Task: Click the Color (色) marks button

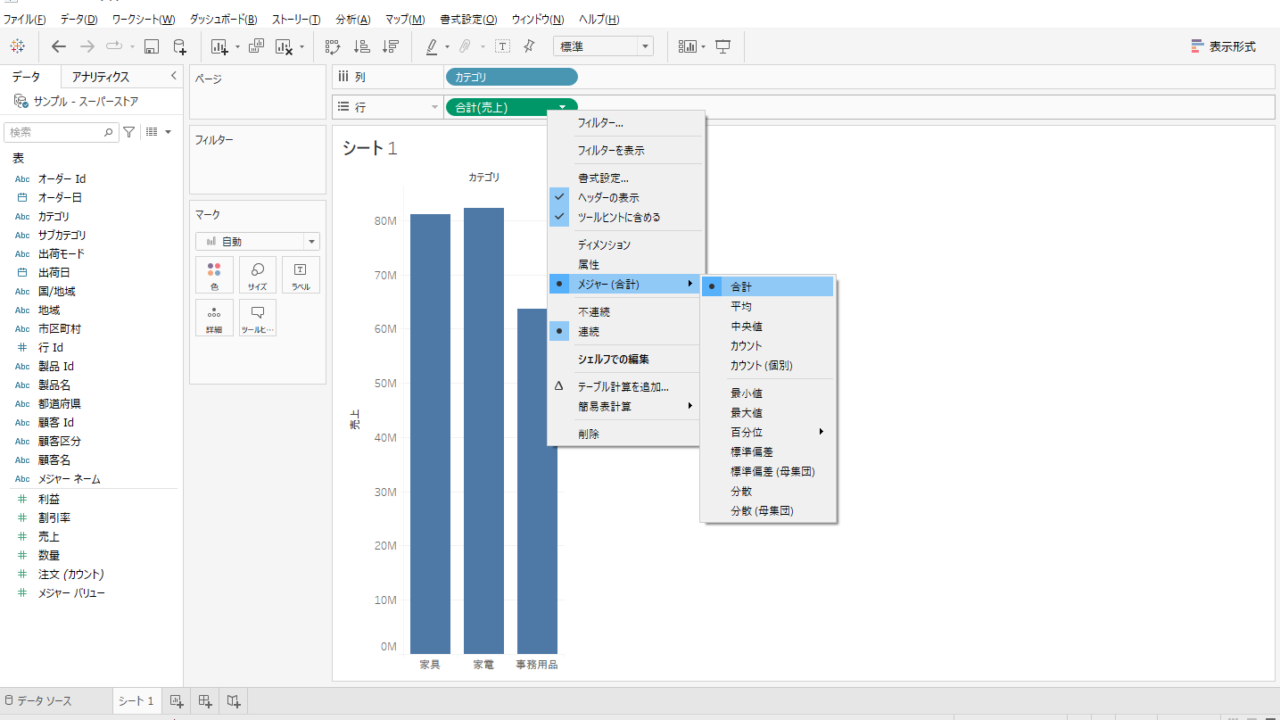Action: pyautogui.click(x=214, y=275)
